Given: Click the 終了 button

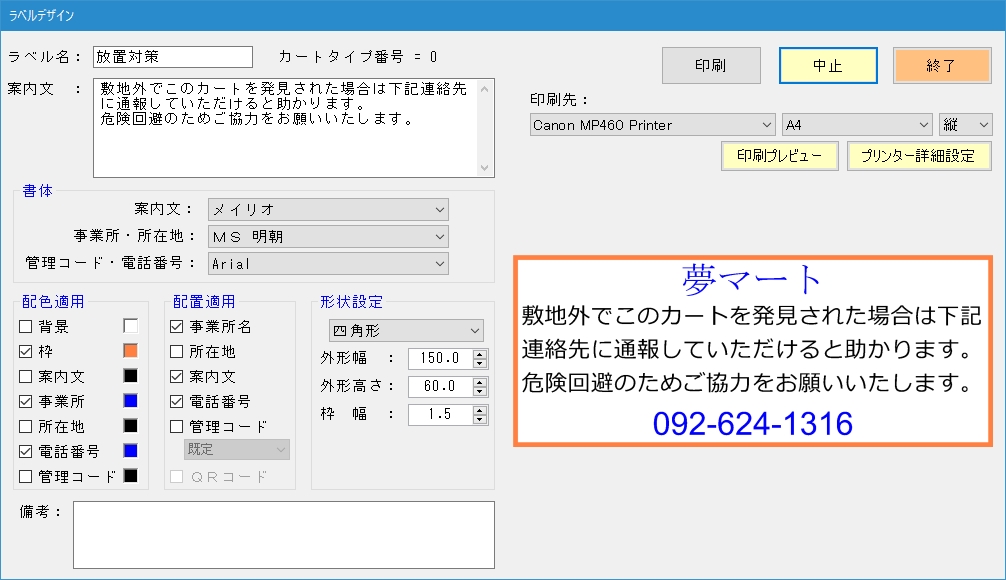Looking at the screenshot, I should [x=942, y=65].
